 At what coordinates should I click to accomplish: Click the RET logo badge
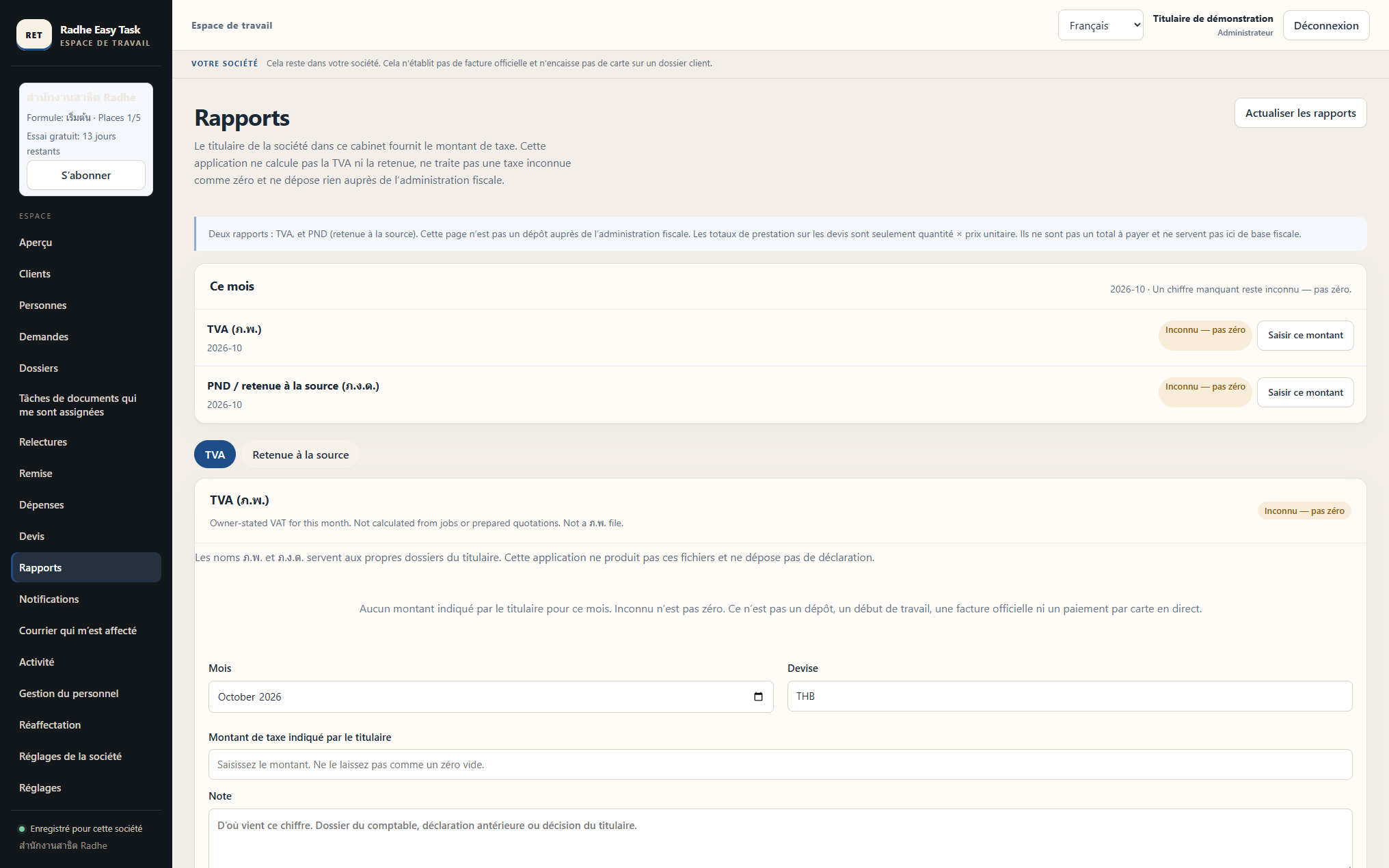(x=34, y=35)
